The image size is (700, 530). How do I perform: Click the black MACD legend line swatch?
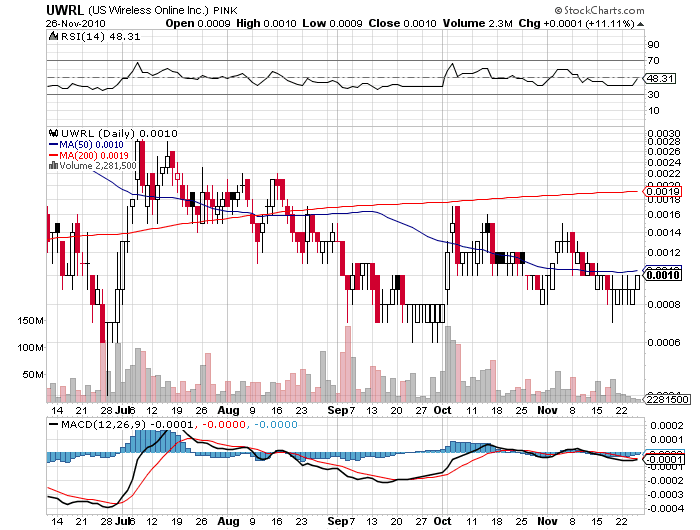(54, 424)
